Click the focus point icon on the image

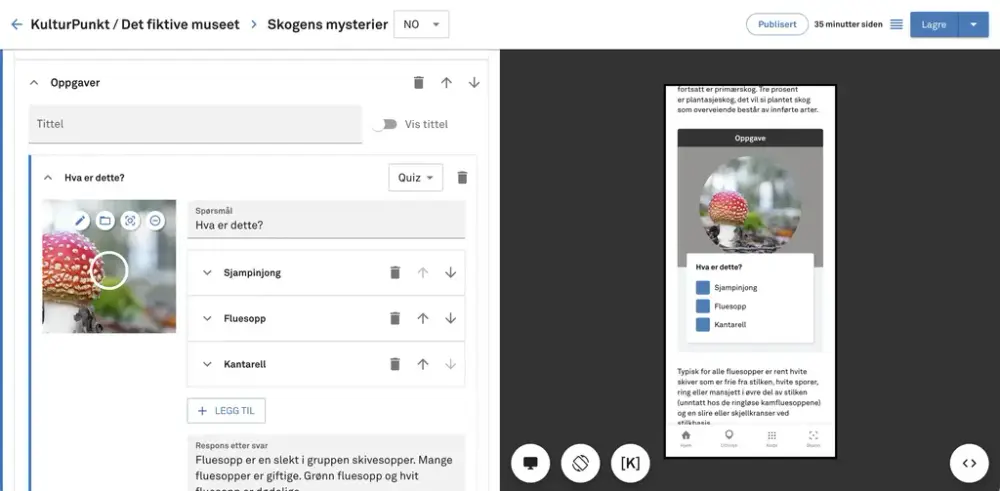coord(130,220)
